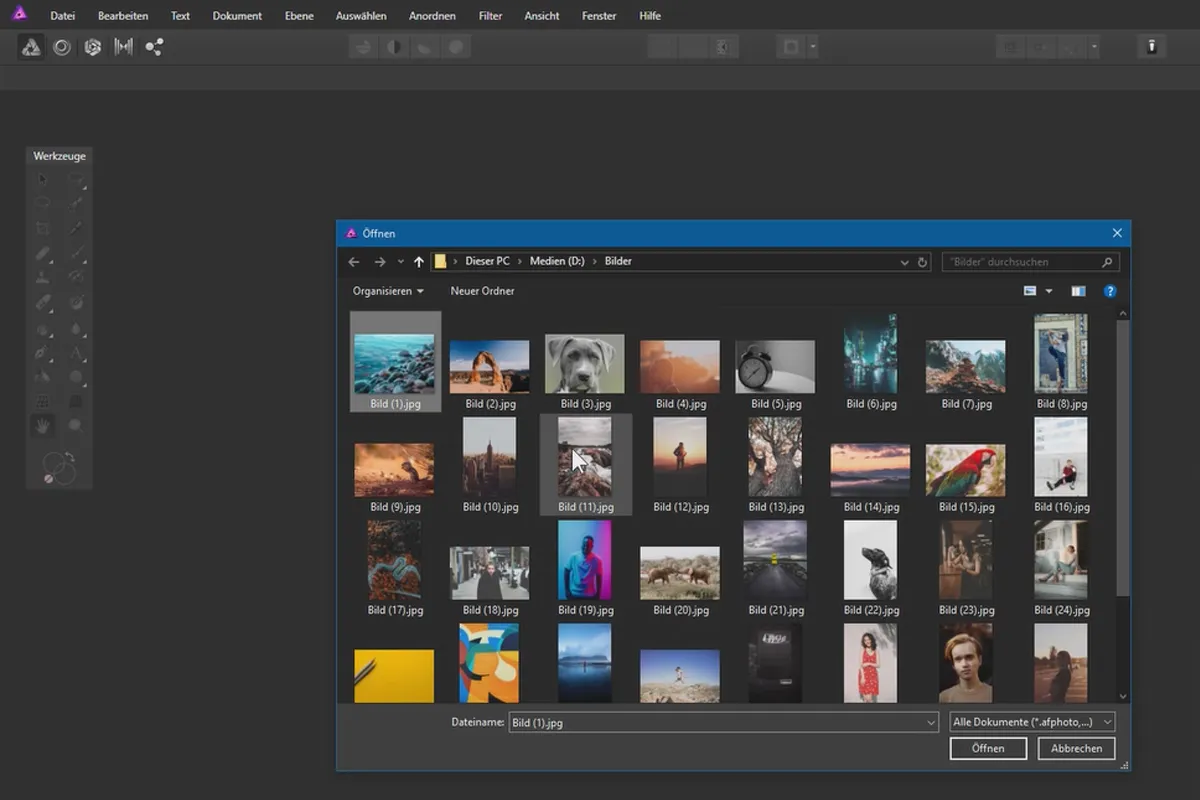
Task: Open the Alle Dokumente file type dropdown
Action: [x=1032, y=722]
